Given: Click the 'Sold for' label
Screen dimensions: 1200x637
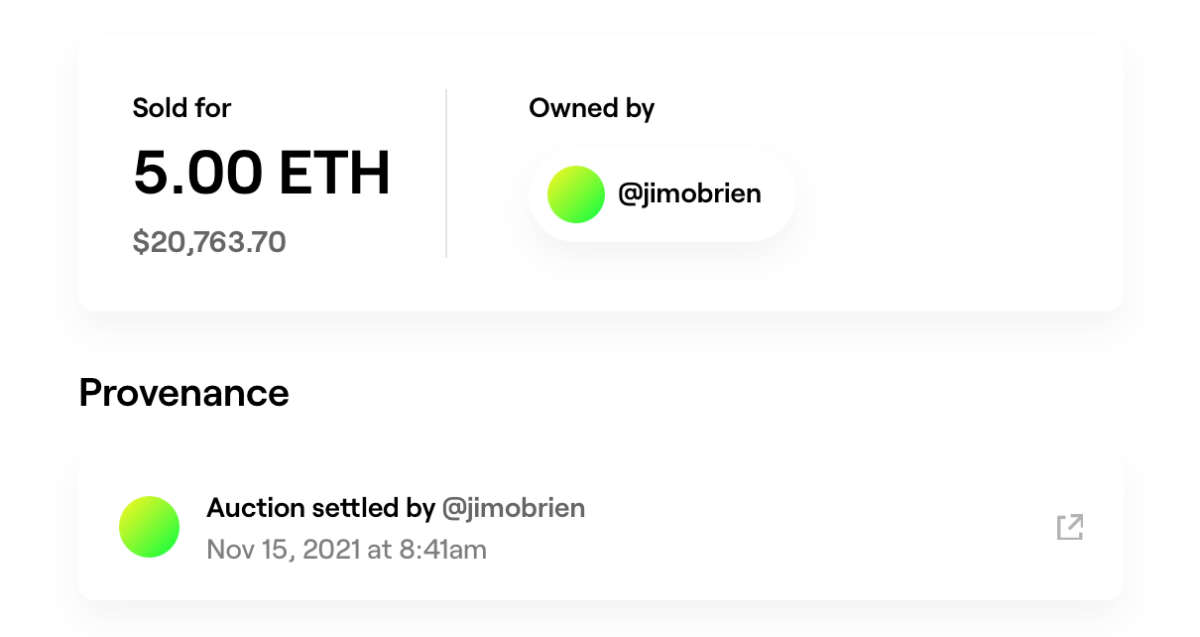Looking at the screenshot, I should pyautogui.click(x=181, y=107).
